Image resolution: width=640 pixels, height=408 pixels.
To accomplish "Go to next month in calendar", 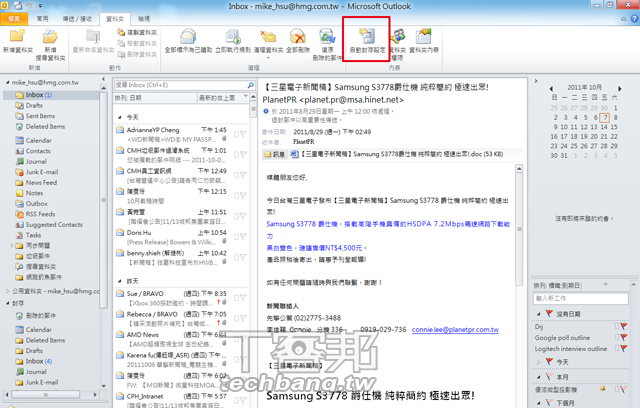I will click(x=619, y=89).
